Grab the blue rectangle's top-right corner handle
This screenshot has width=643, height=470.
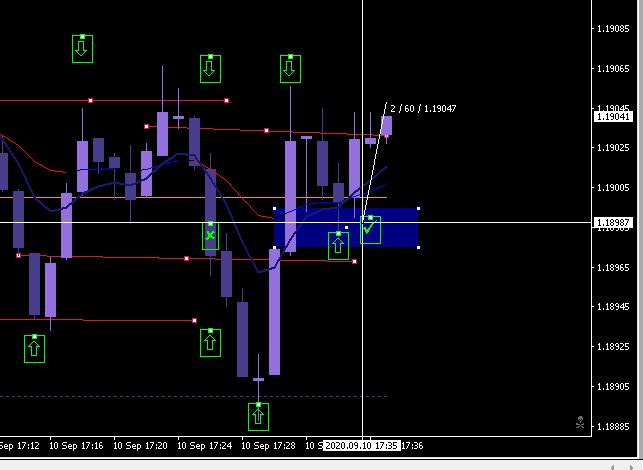coord(418,209)
